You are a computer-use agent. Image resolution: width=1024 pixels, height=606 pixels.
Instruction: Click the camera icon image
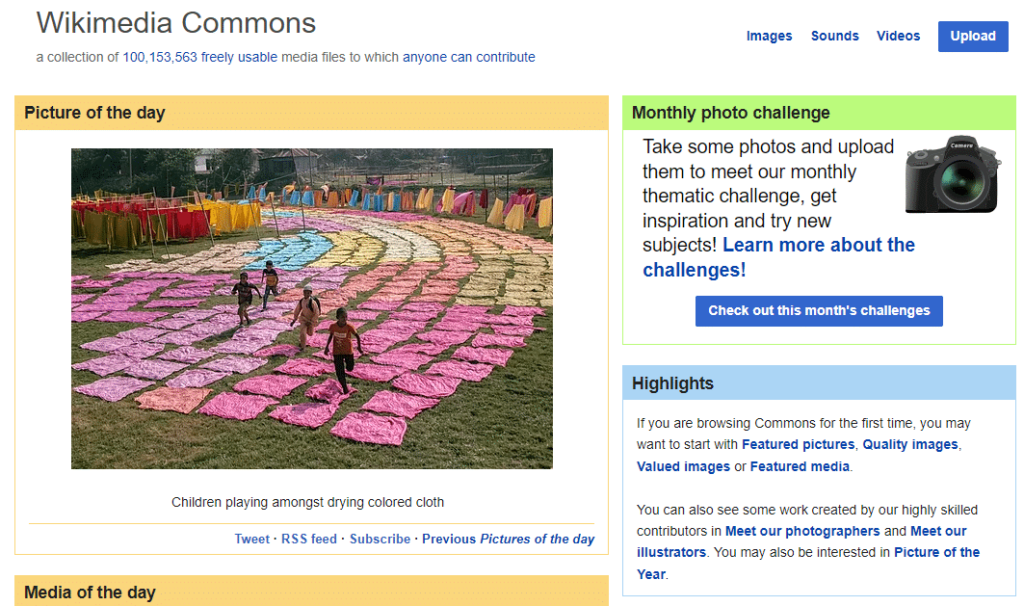pyautogui.click(x=952, y=174)
